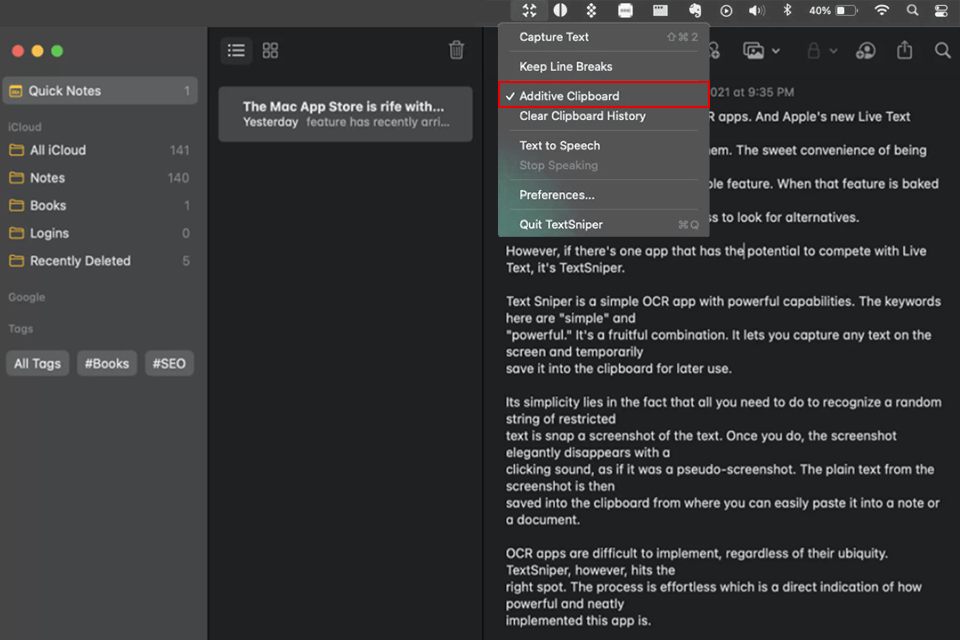Search notes with the magnifier icon

[943, 50]
